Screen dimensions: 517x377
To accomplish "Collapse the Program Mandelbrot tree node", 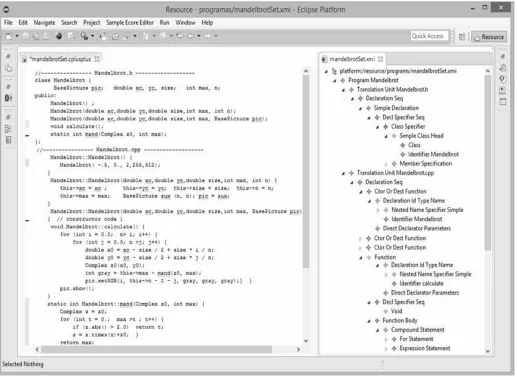I will pos(335,81).
